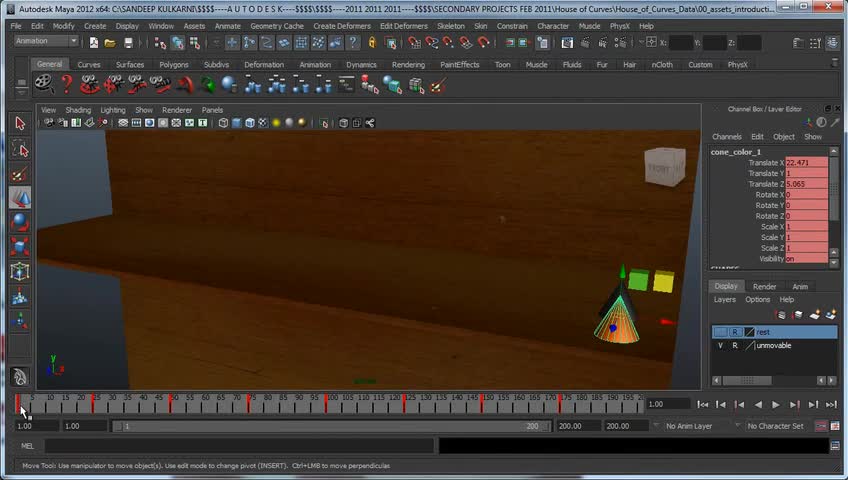
Task: Click the Save scene icon
Action: (128, 43)
